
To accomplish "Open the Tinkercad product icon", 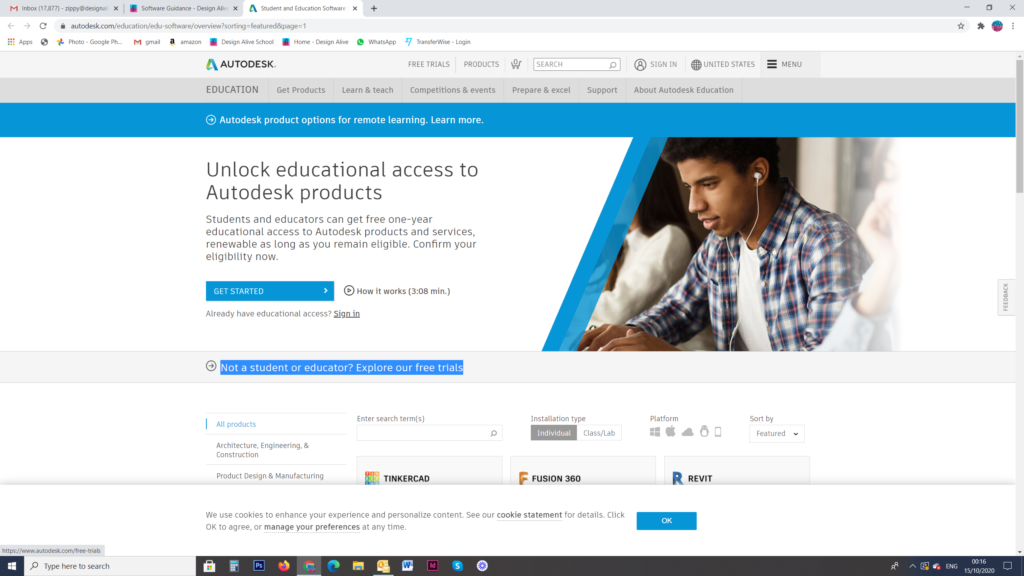I will [372, 478].
